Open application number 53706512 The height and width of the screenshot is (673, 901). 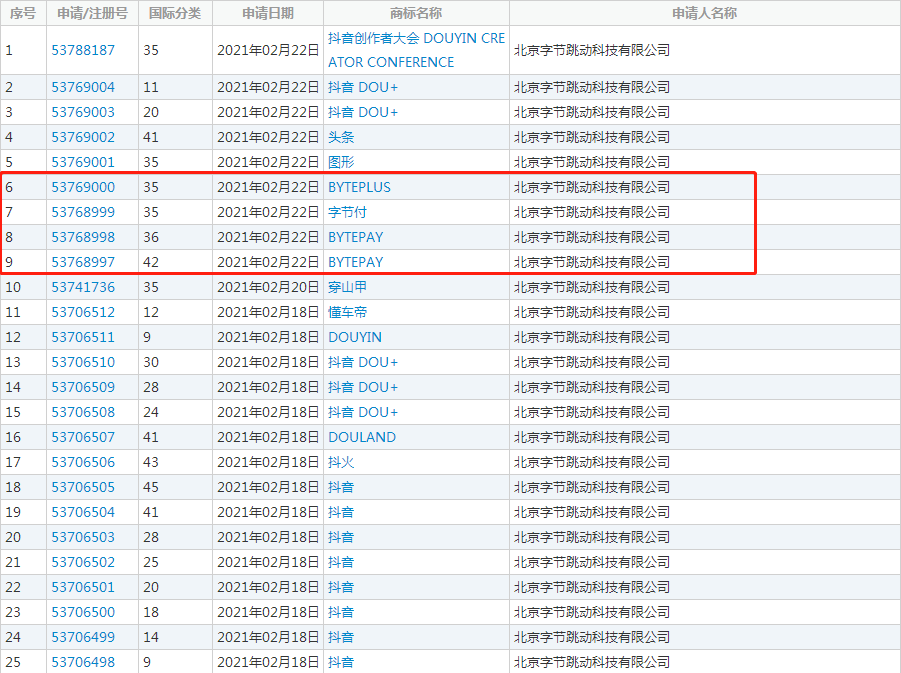point(83,312)
